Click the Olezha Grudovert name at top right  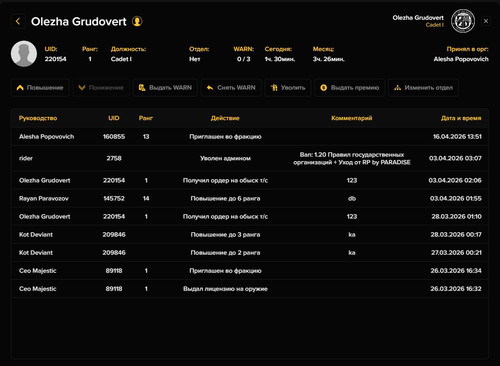pyautogui.click(x=418, y=18)
